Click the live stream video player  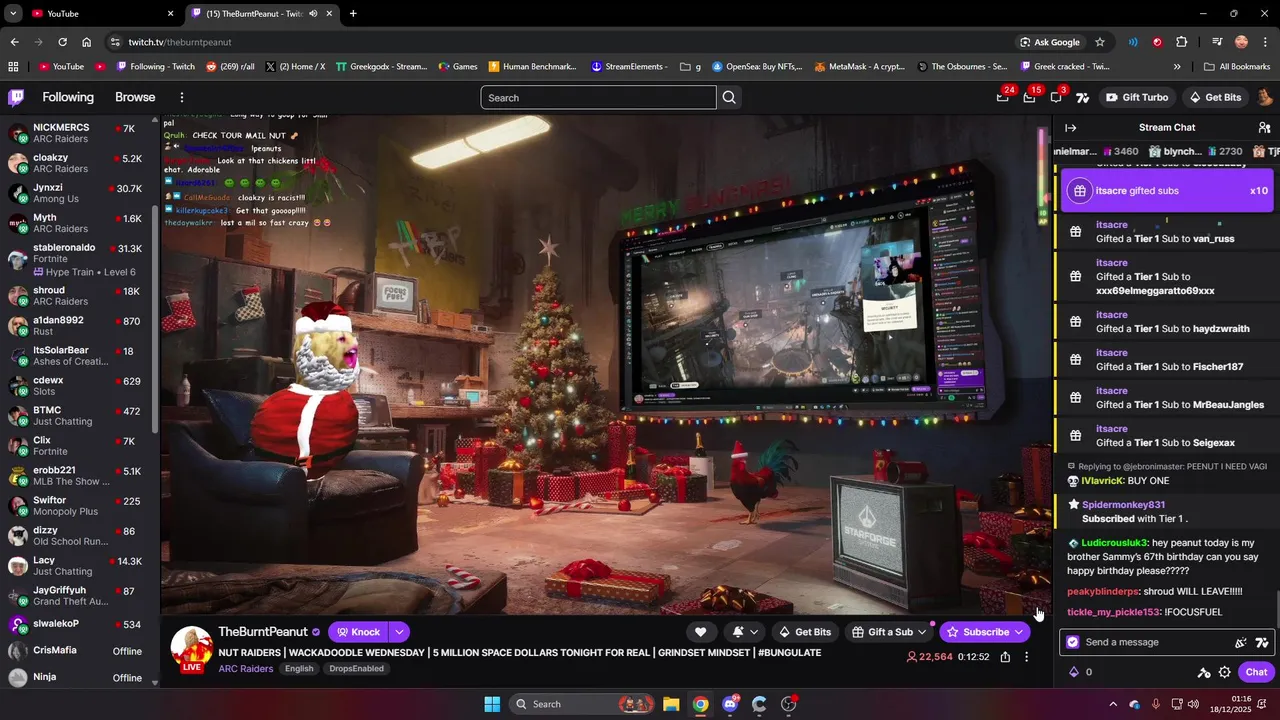(x=604, y=364)
